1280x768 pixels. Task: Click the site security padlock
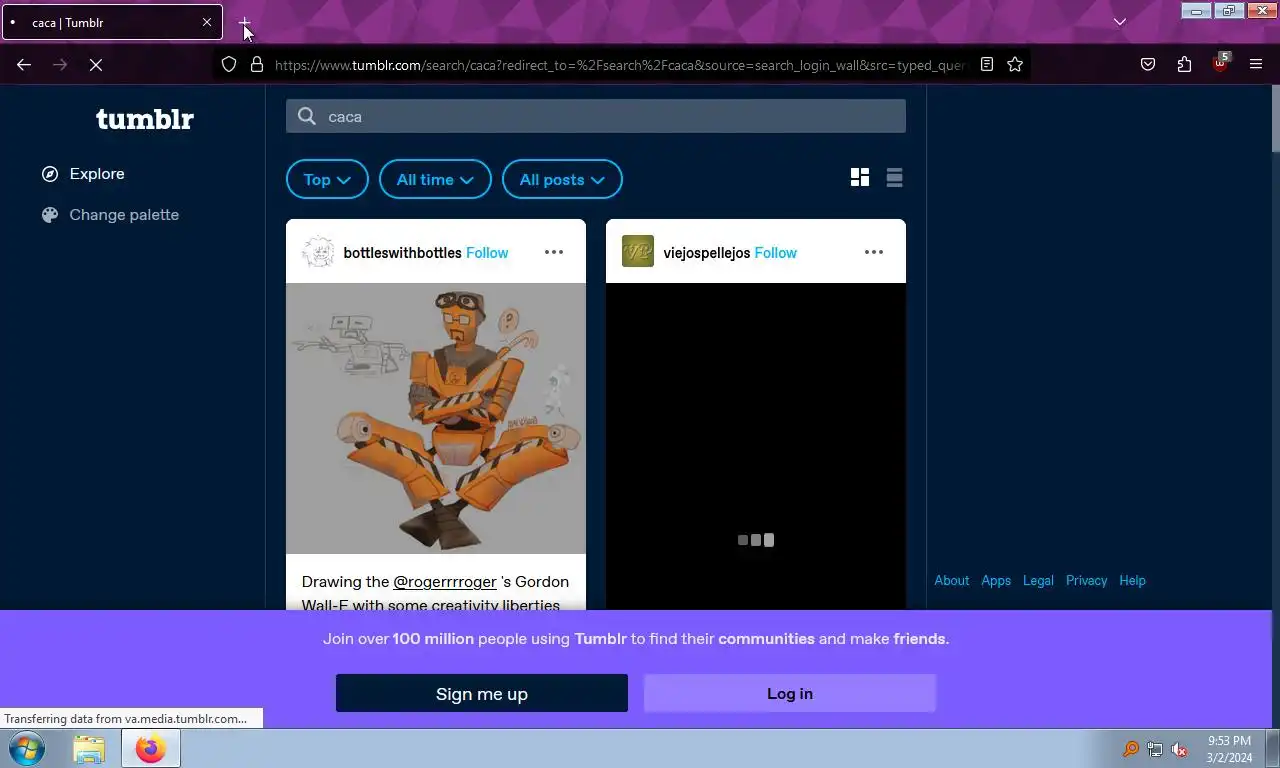click(x=257, y=64)
